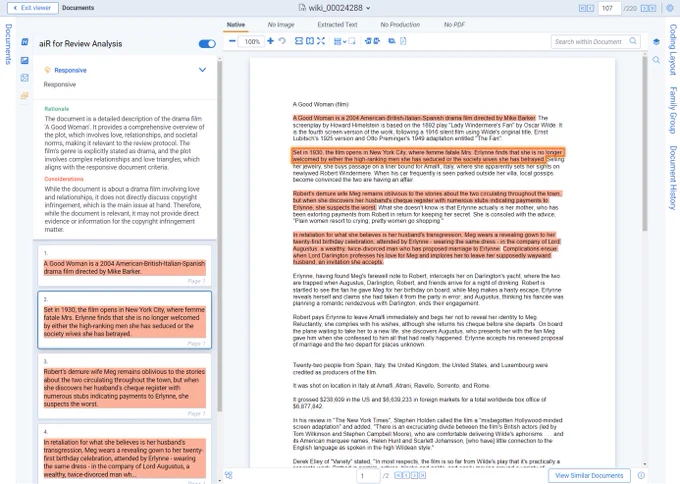Click right sidebar magnifier search icon

tap(656, 60)
